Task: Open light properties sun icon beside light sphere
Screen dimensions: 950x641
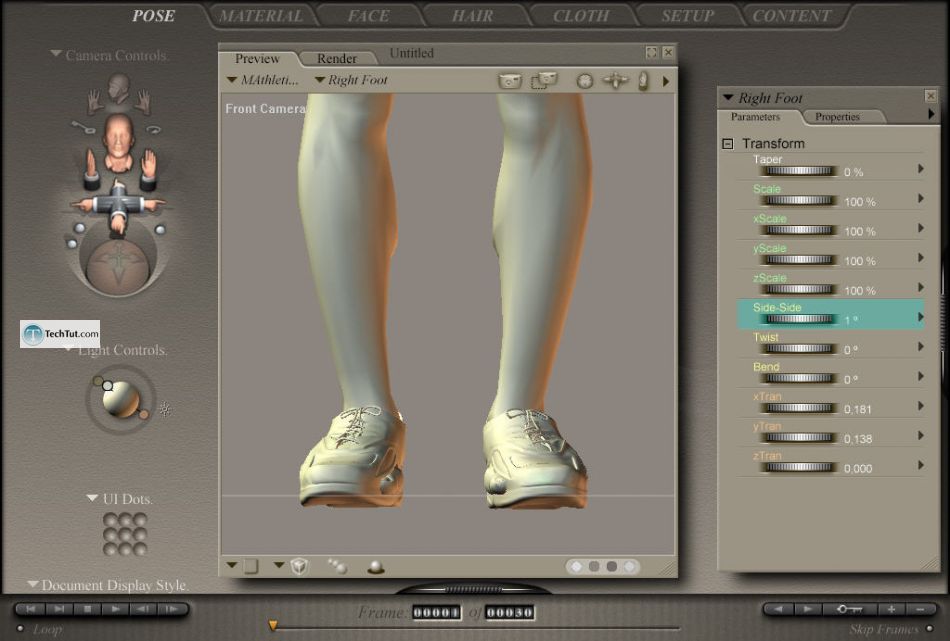Action: pos(164,410)
